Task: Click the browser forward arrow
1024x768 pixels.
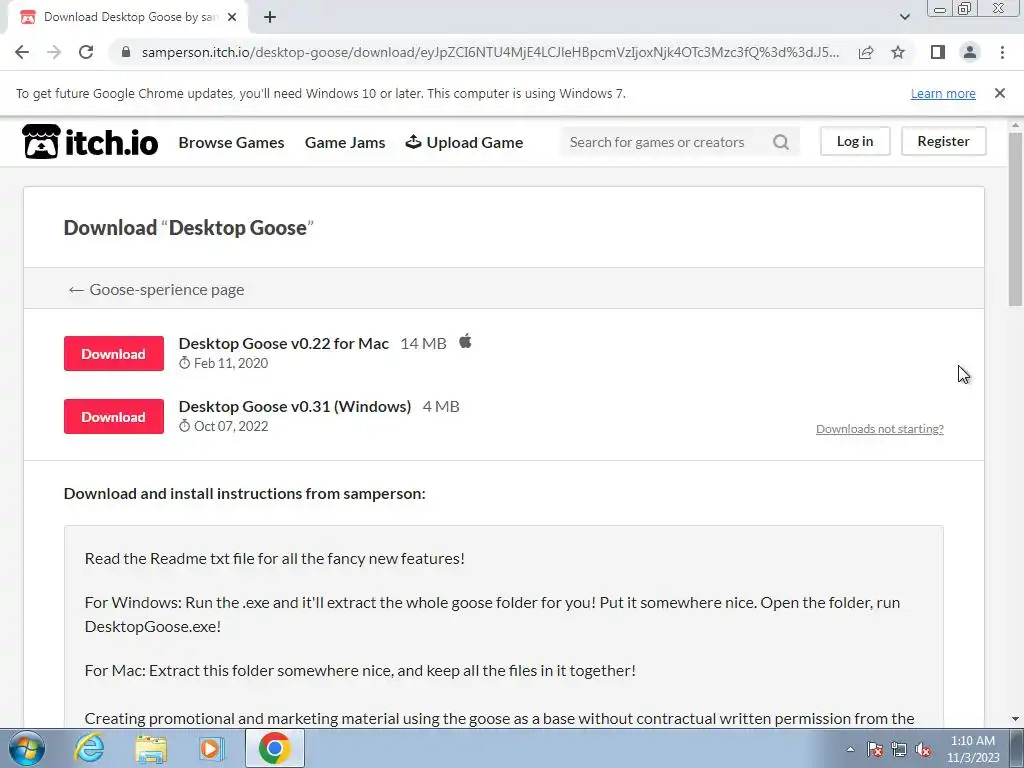Action: 54,52
